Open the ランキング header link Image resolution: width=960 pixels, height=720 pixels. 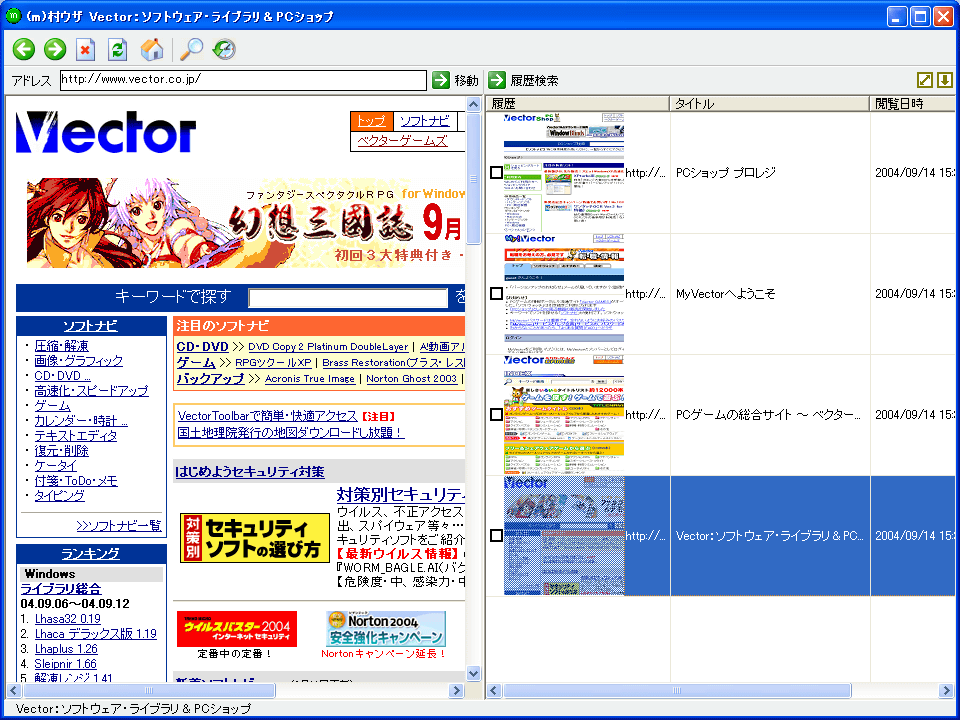91,553
